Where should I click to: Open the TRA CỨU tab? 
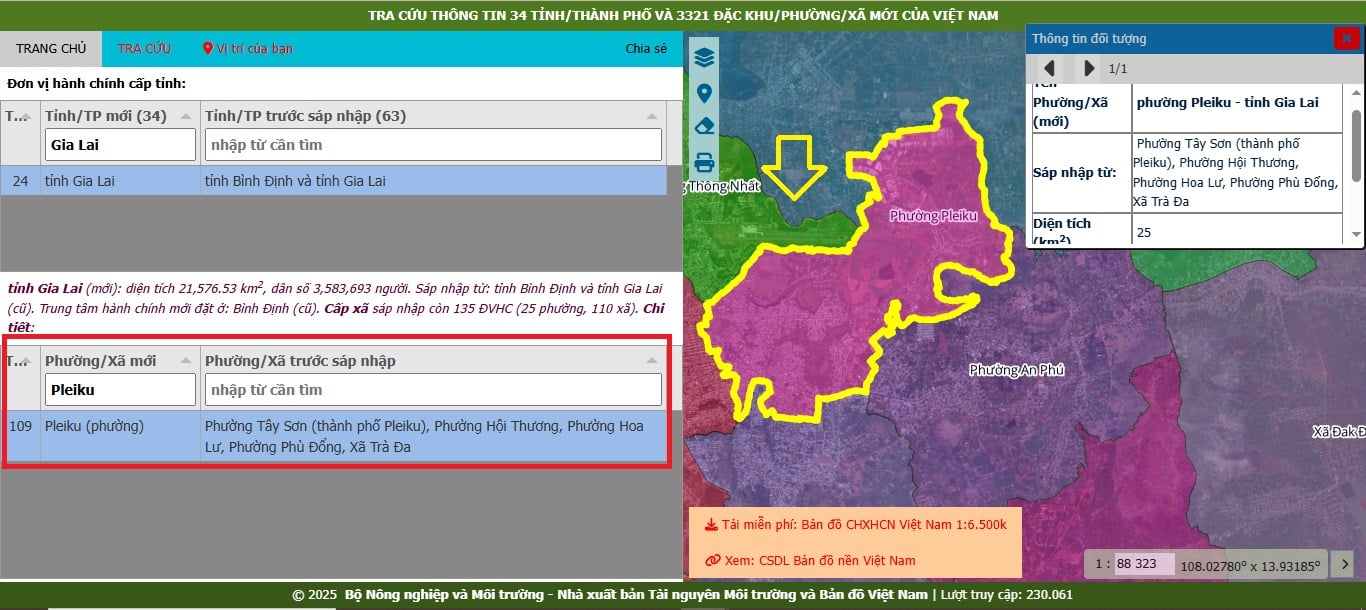point(144,49)
